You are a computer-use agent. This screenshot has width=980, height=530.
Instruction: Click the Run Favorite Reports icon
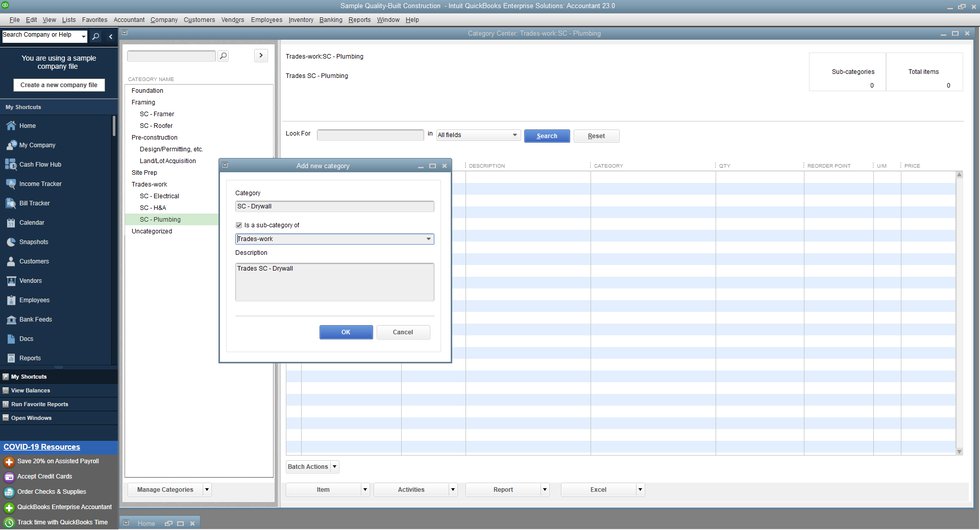coord(6,404)
